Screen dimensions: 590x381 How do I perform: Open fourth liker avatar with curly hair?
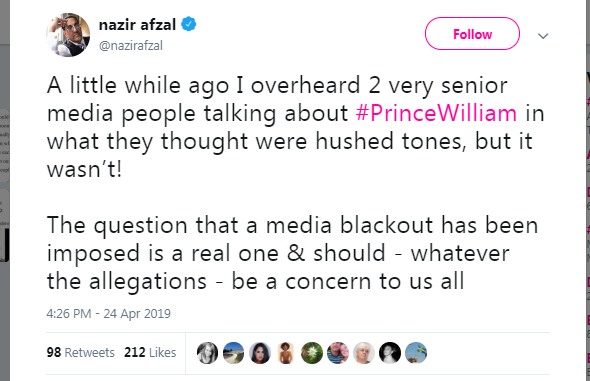(x=286, y=353)
